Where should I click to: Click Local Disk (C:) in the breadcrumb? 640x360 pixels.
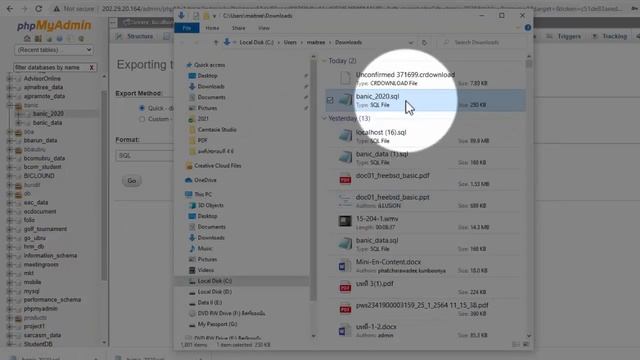(256, 42)
